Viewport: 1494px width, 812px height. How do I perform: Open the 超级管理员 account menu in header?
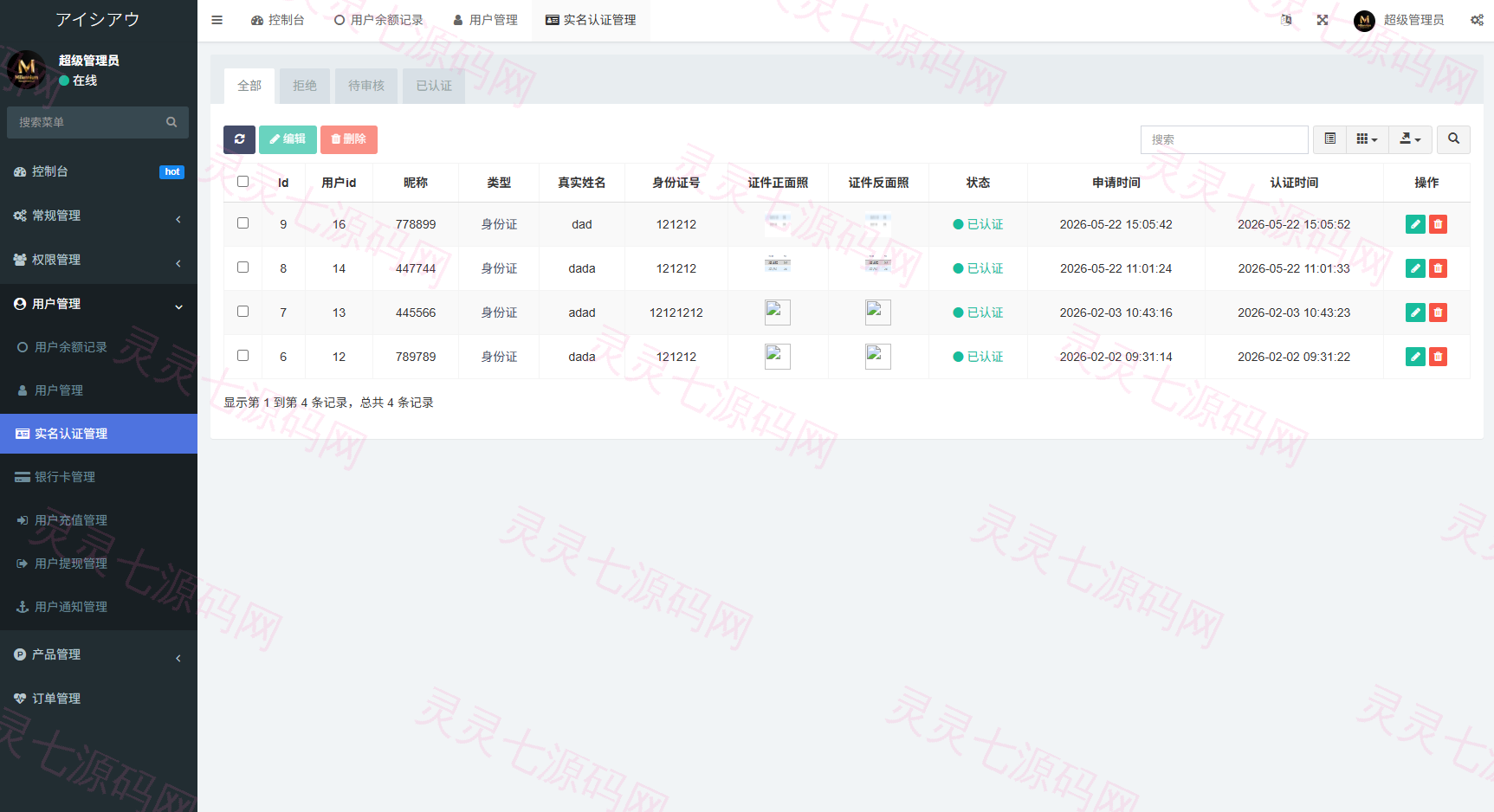pos(1400,20)
